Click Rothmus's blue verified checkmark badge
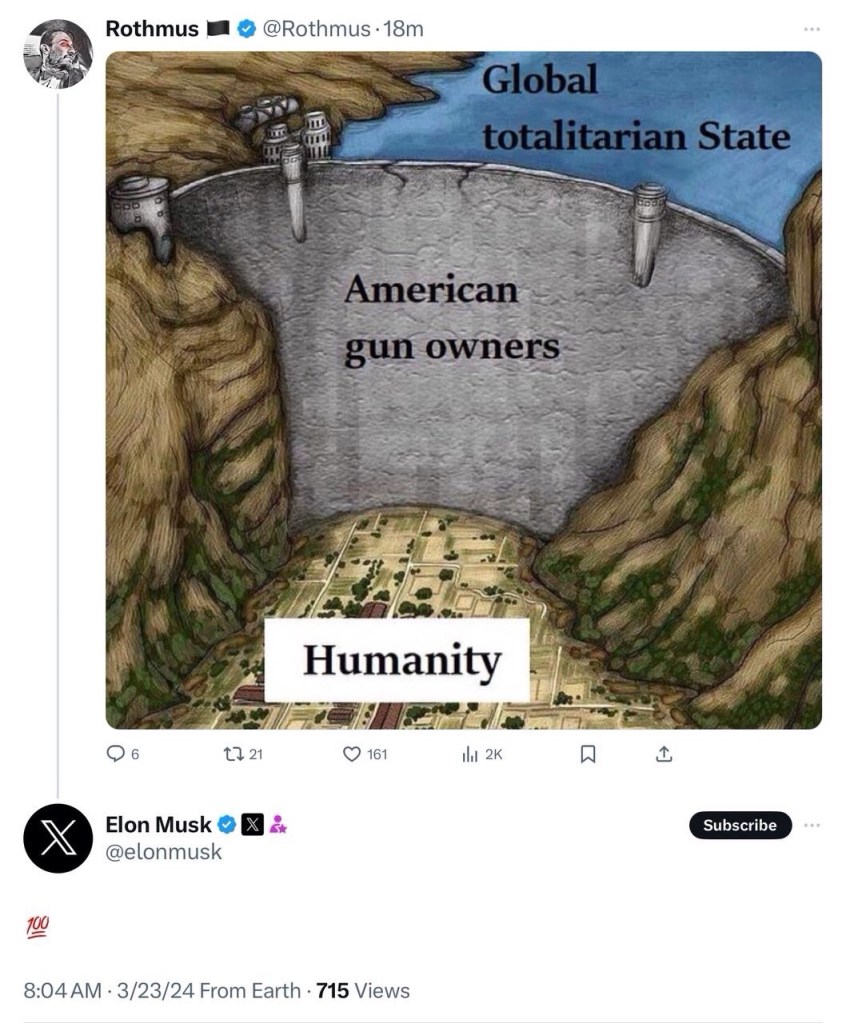 (x=246, y=29)
